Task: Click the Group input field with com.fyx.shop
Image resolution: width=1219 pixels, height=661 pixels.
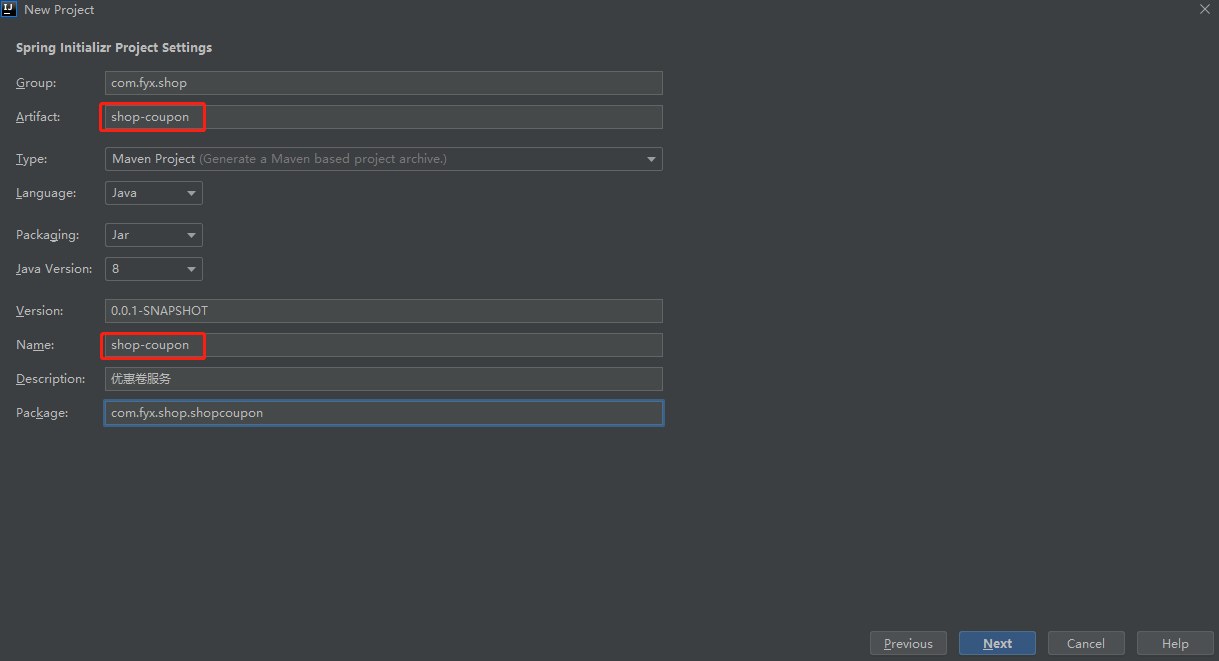Action: tap(384, 83)
